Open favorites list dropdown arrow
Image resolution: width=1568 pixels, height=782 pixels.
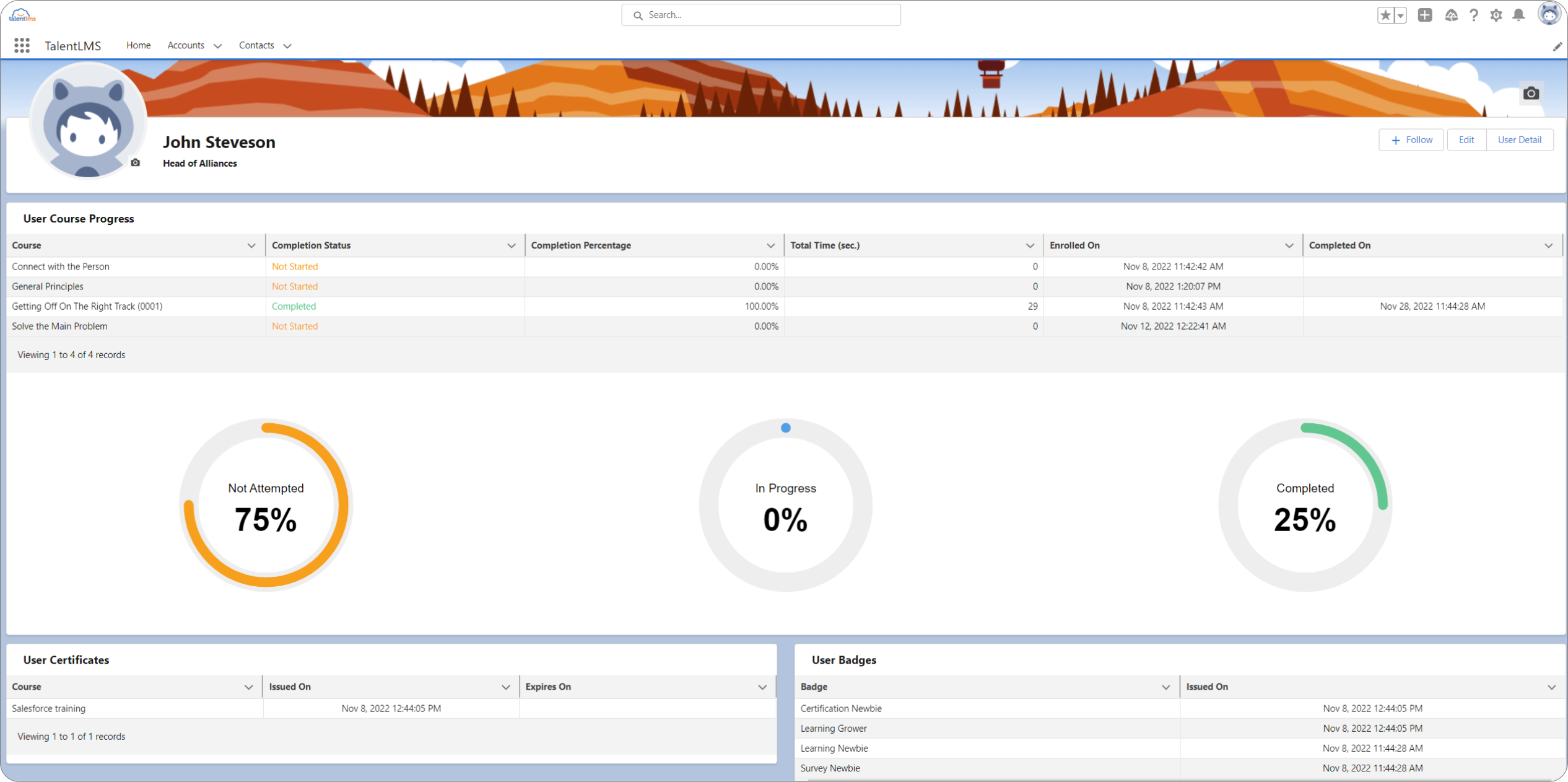coord(1400,15)
